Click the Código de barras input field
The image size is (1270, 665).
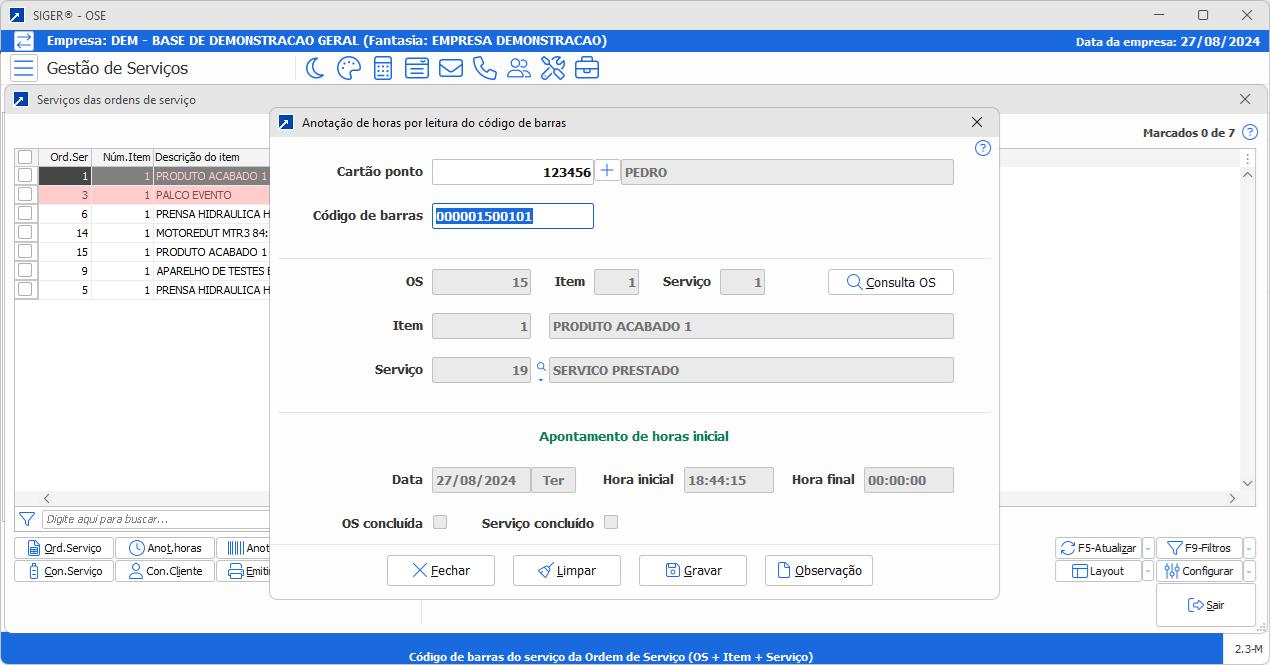point(512,216)
